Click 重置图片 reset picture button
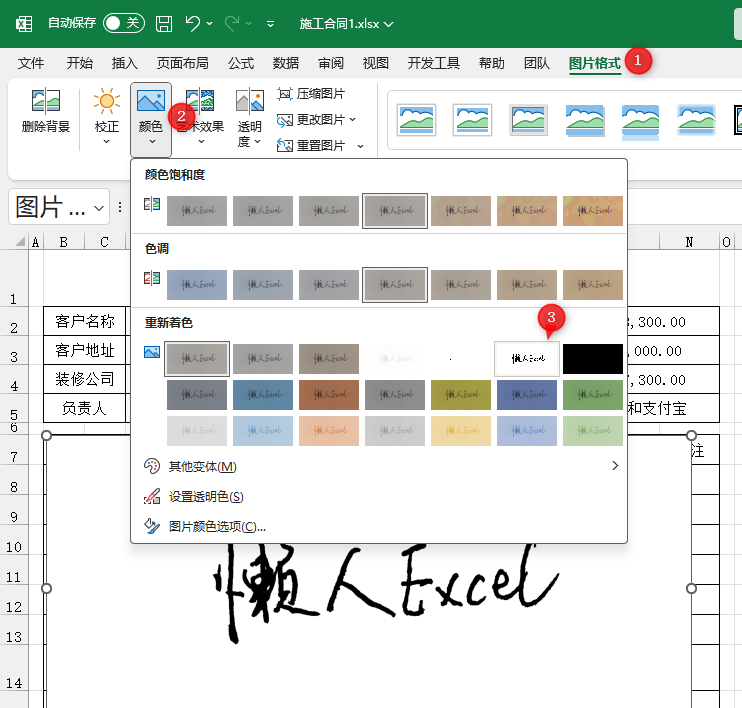The height and width of the screenshot is (708, 742). pos(311,146)
